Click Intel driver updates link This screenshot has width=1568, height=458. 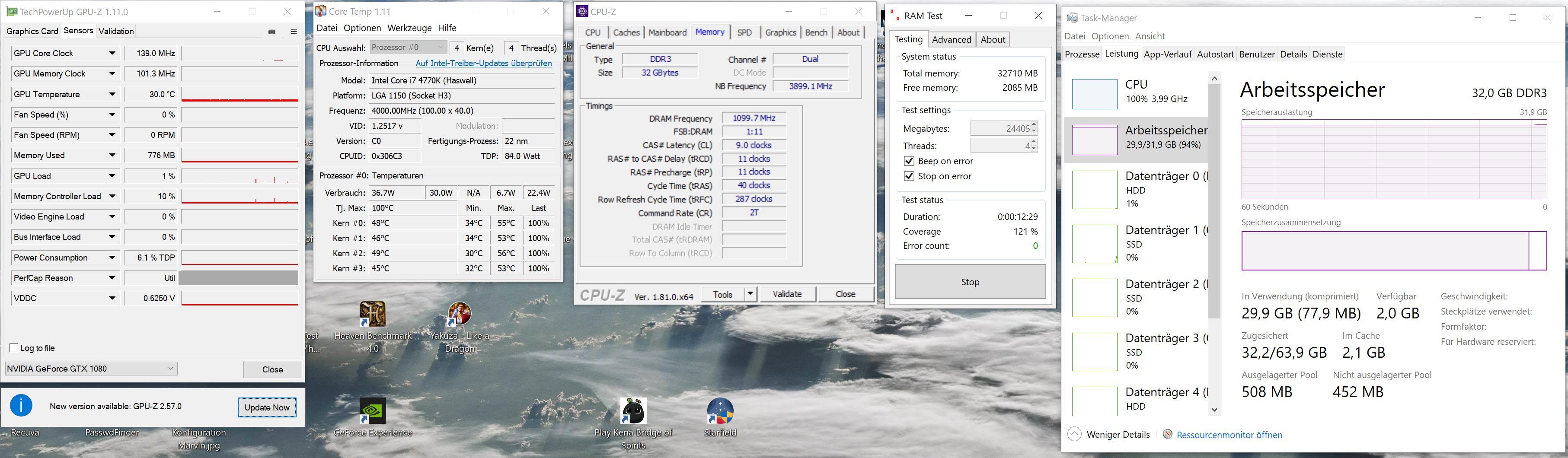click(483, 63)
